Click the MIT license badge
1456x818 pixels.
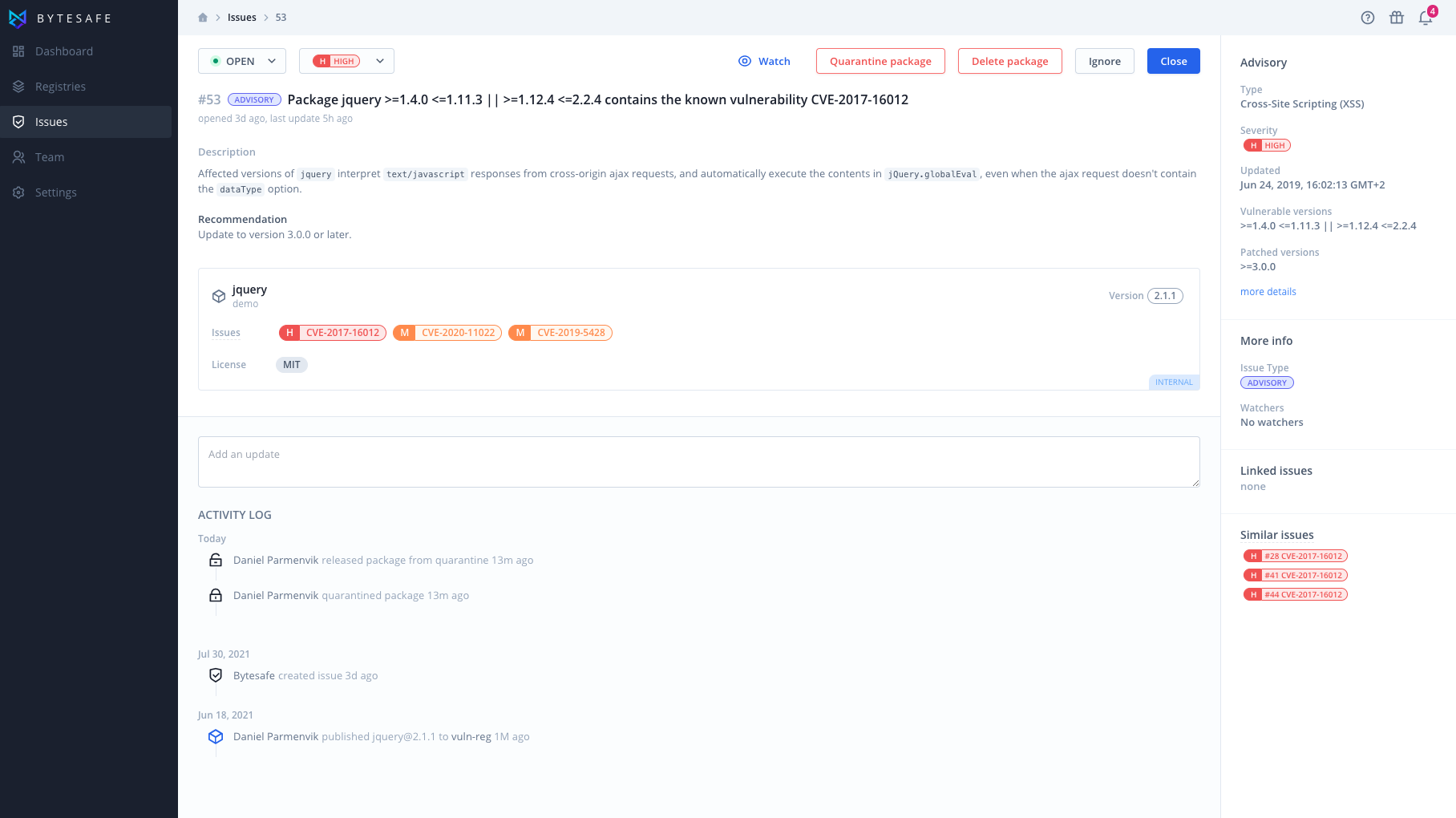292,365
